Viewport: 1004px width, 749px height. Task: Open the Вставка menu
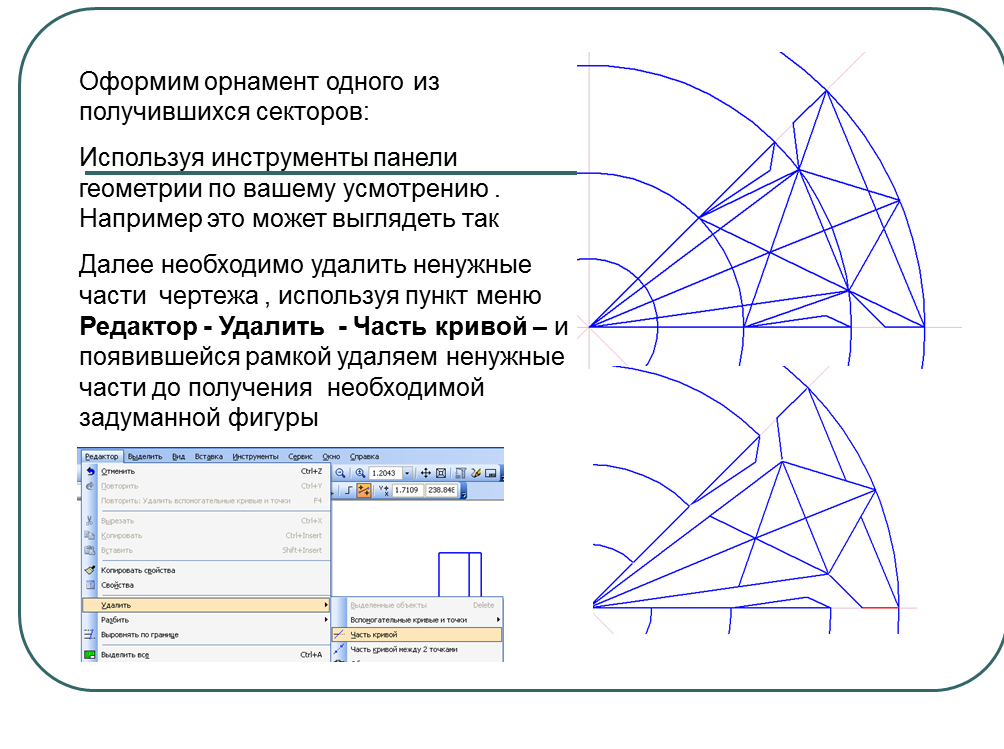coord(209,456)
